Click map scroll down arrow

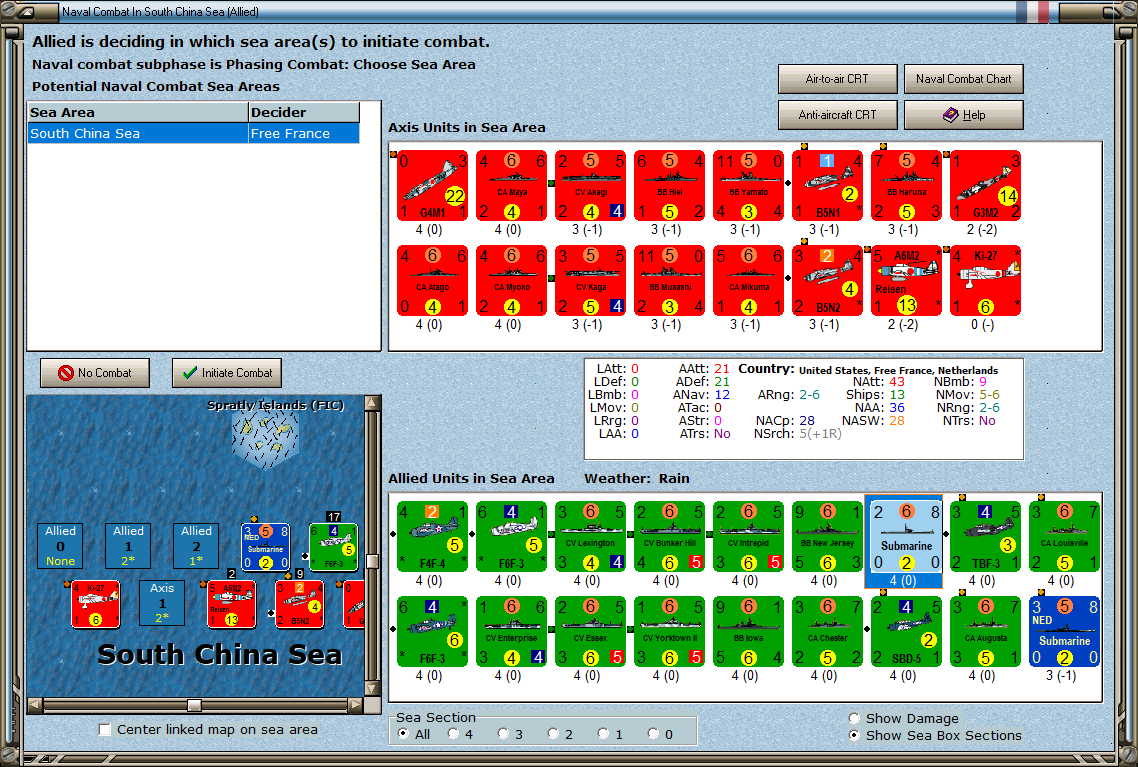tap(372, 688)
